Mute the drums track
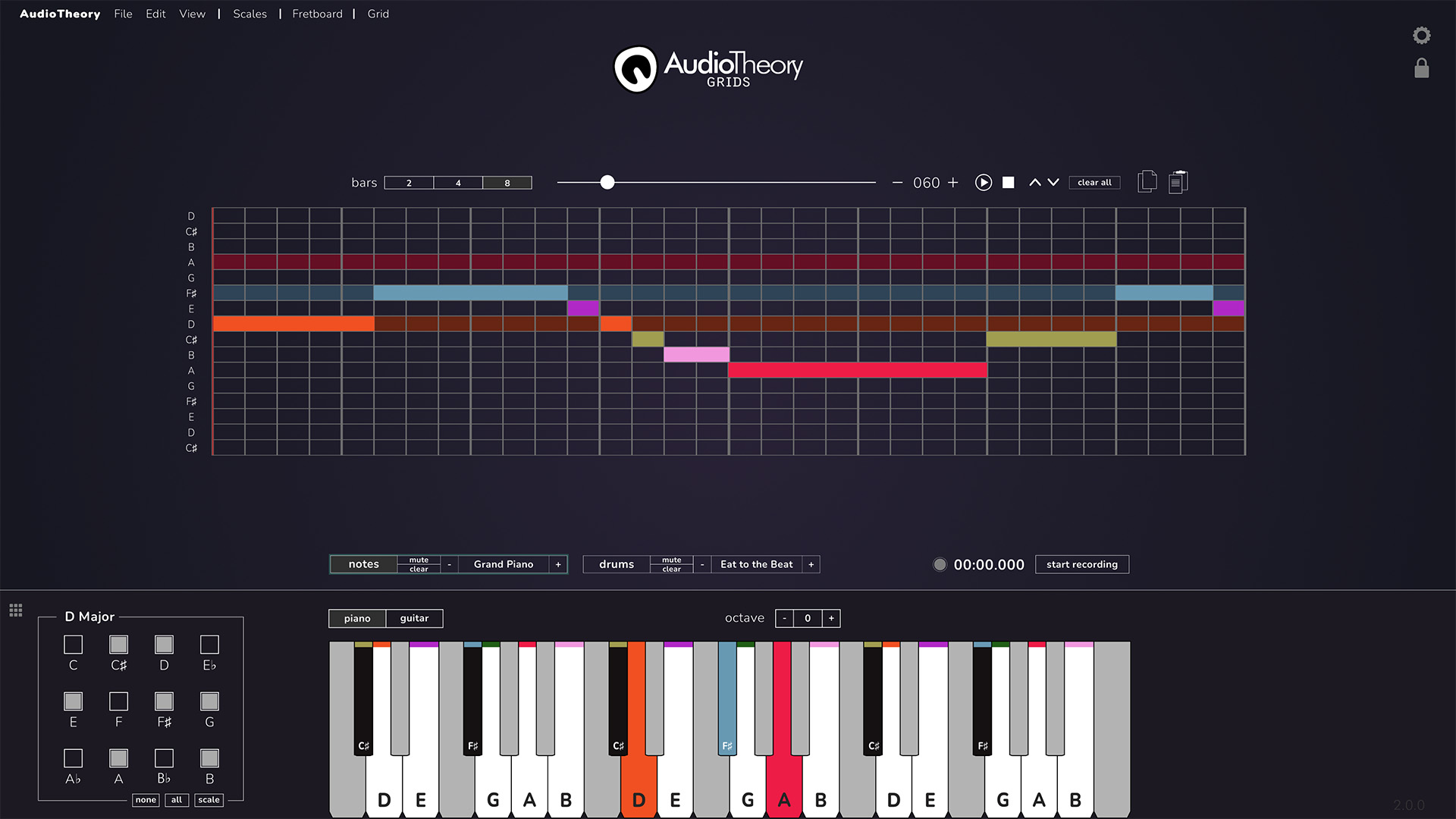 (670, 560)
